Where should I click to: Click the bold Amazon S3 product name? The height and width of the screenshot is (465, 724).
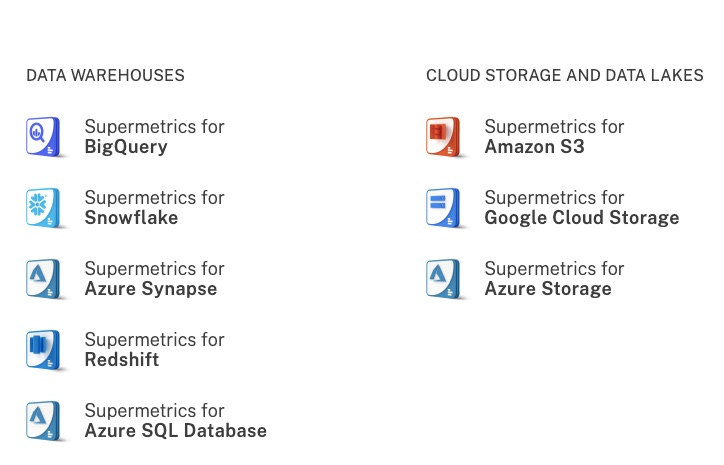(x=534, y=147)
